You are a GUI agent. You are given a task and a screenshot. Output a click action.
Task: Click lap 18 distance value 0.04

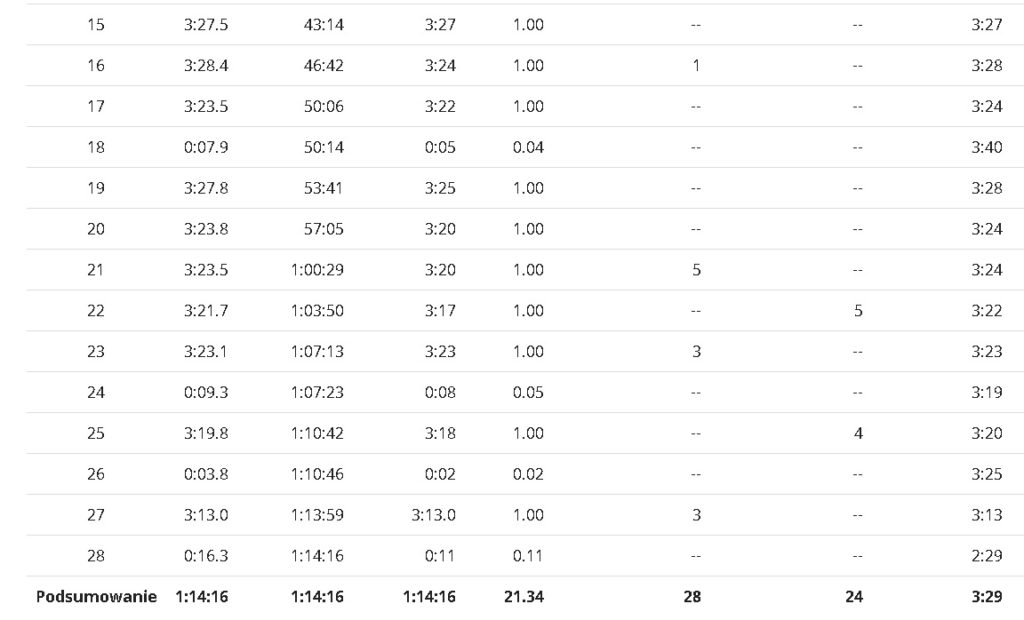[x=528, y=148]
